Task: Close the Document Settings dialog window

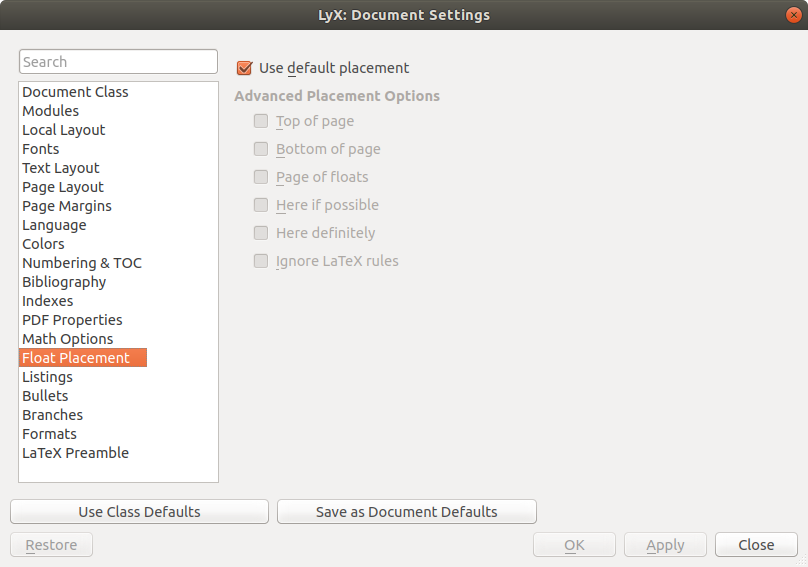Action: [793, 14]
